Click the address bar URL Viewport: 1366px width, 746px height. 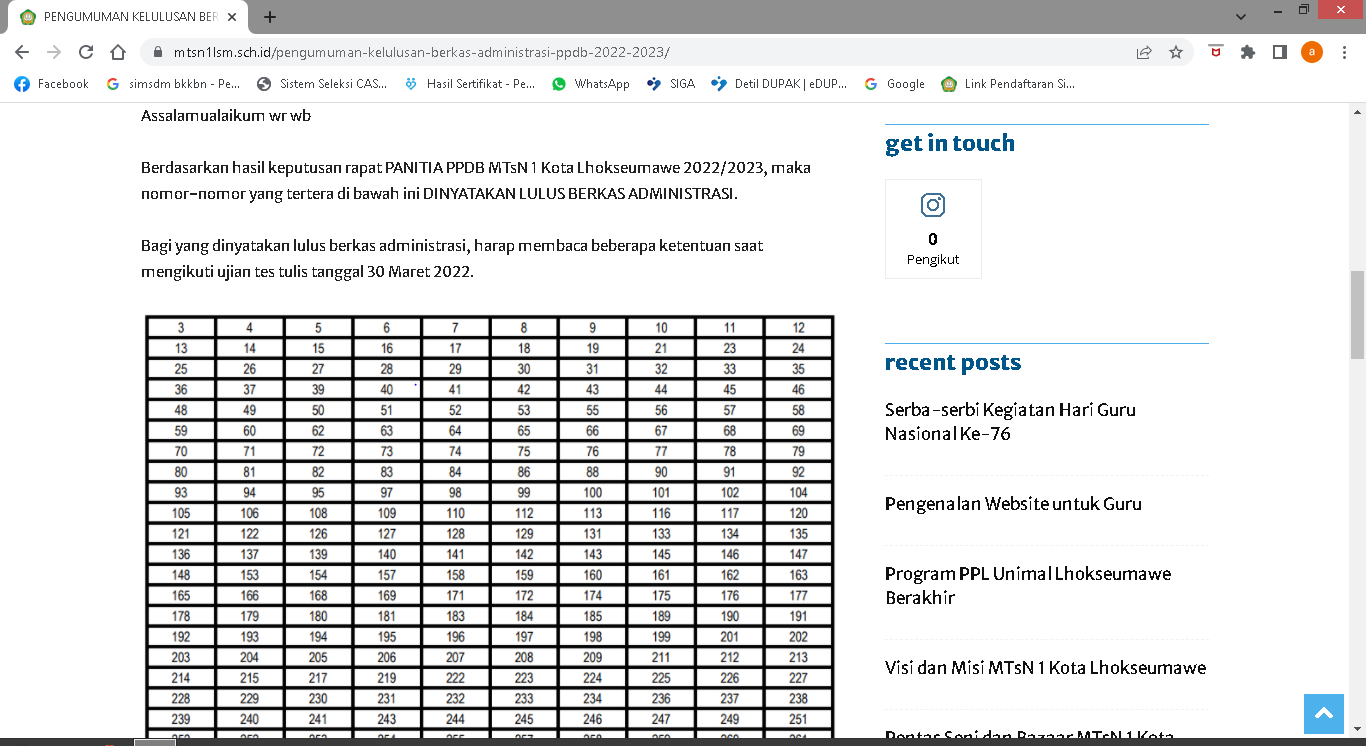[421, 52]
